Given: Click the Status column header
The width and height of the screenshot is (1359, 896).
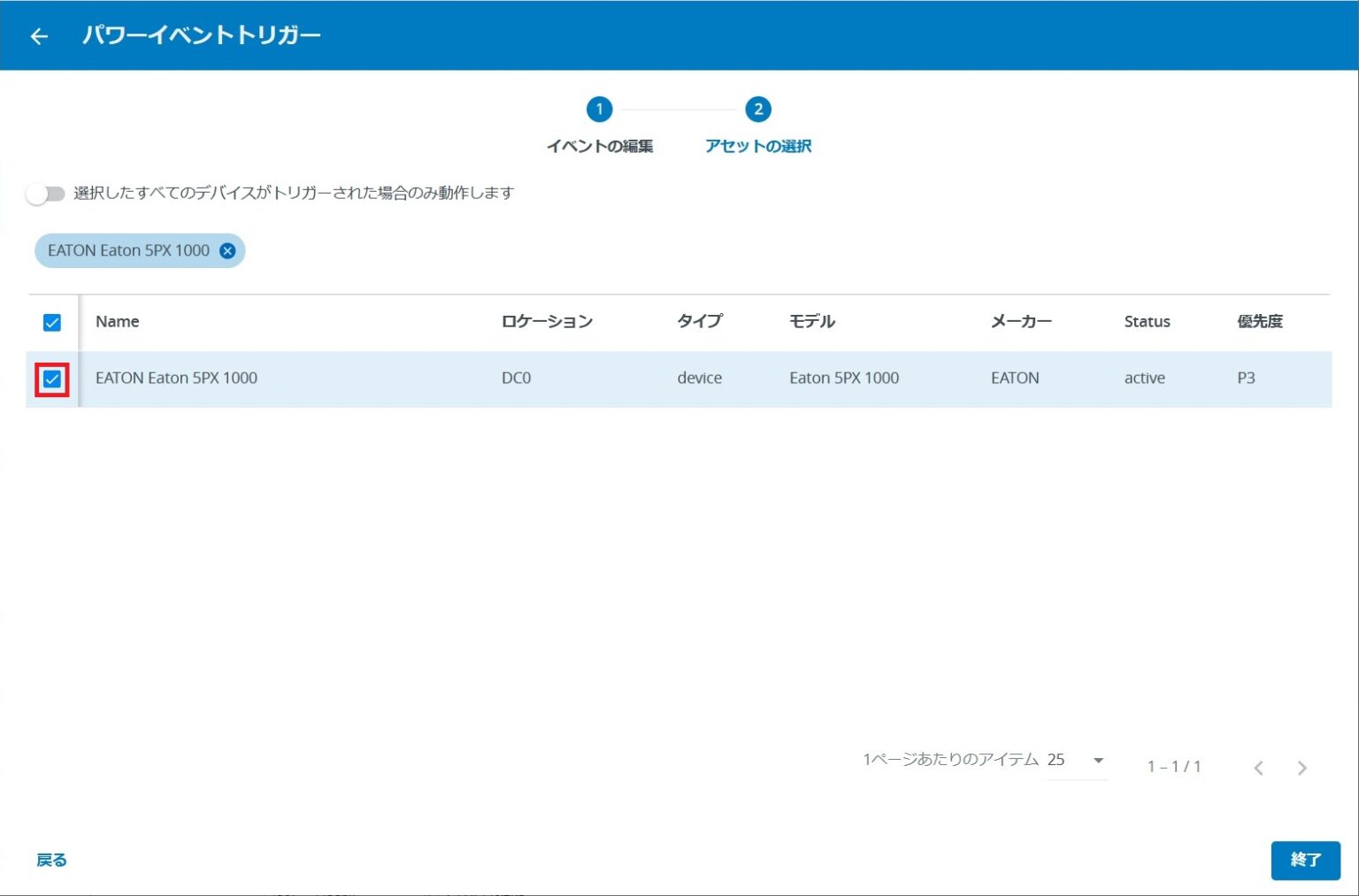Looking at the screenshot, I should [1147, 321].
